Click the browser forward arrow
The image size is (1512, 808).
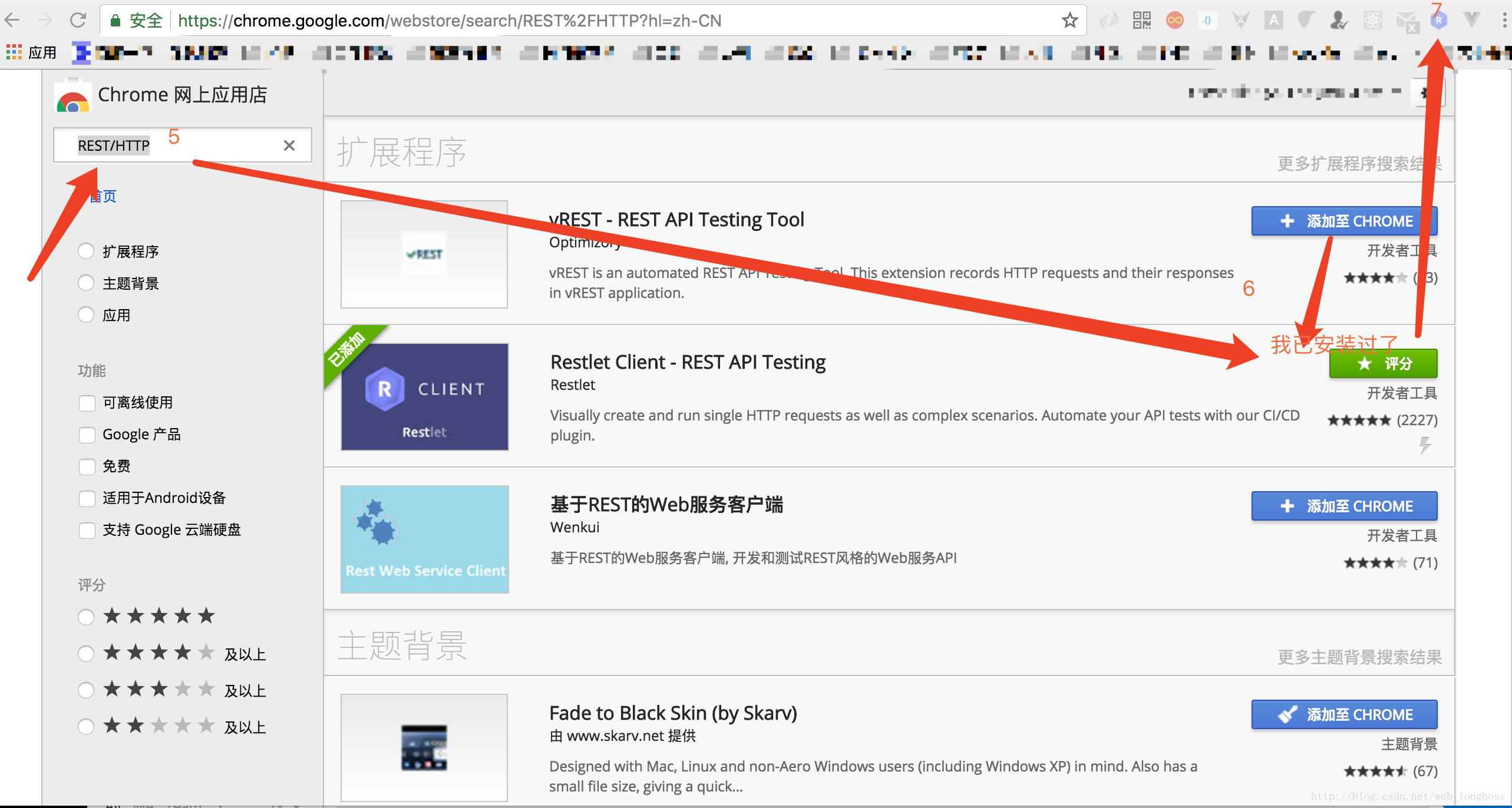click(x=45, y=21)
